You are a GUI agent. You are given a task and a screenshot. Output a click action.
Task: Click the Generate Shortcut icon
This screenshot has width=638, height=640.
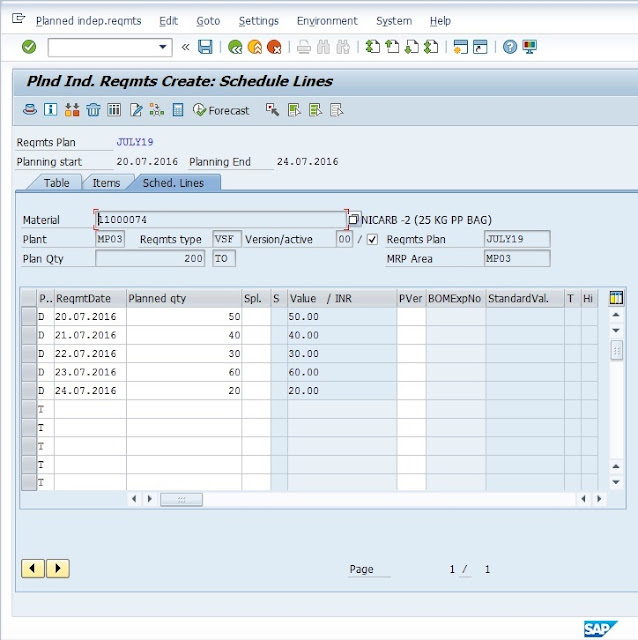click(x=480, y=47)
